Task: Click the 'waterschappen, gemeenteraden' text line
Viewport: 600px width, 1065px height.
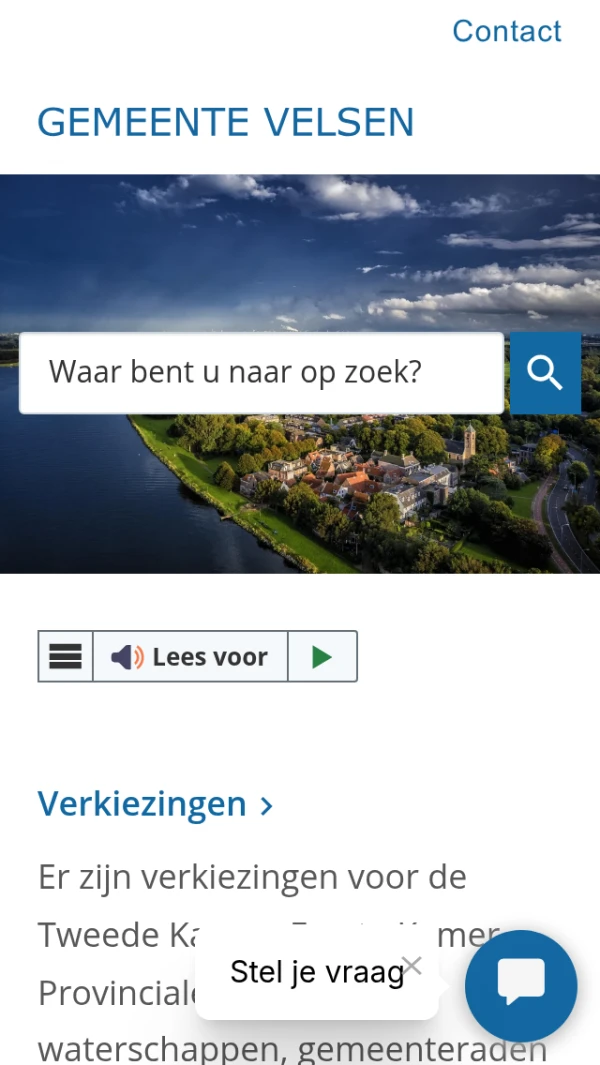Action: pyautogui.click(x=293, y=1049)
